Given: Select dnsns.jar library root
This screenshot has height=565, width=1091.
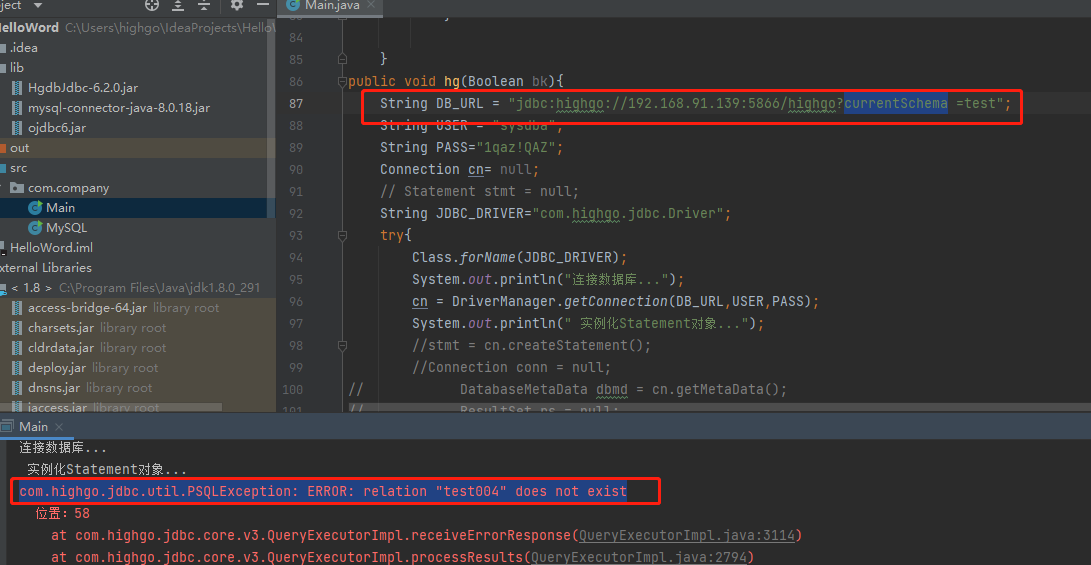Looking at the screenshot, I should pos(90,388).
